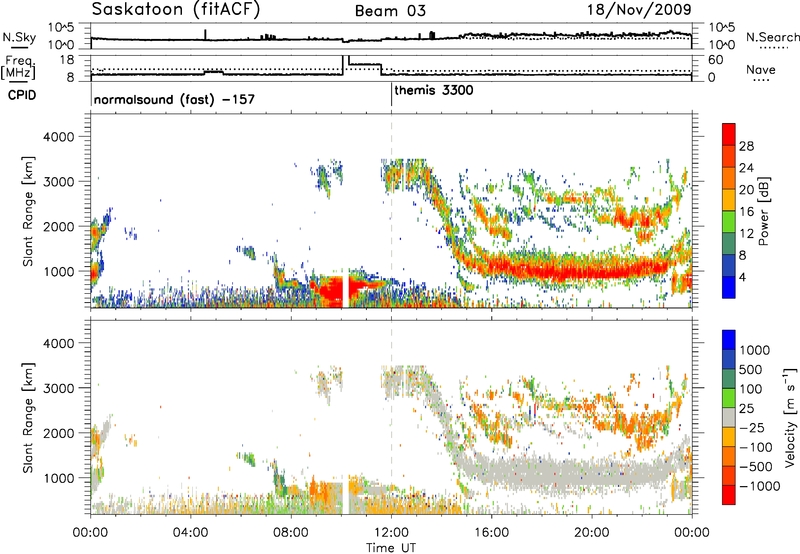Click the "N.Search" legend label
The image size is (800, 554).
tap(773, 37)
